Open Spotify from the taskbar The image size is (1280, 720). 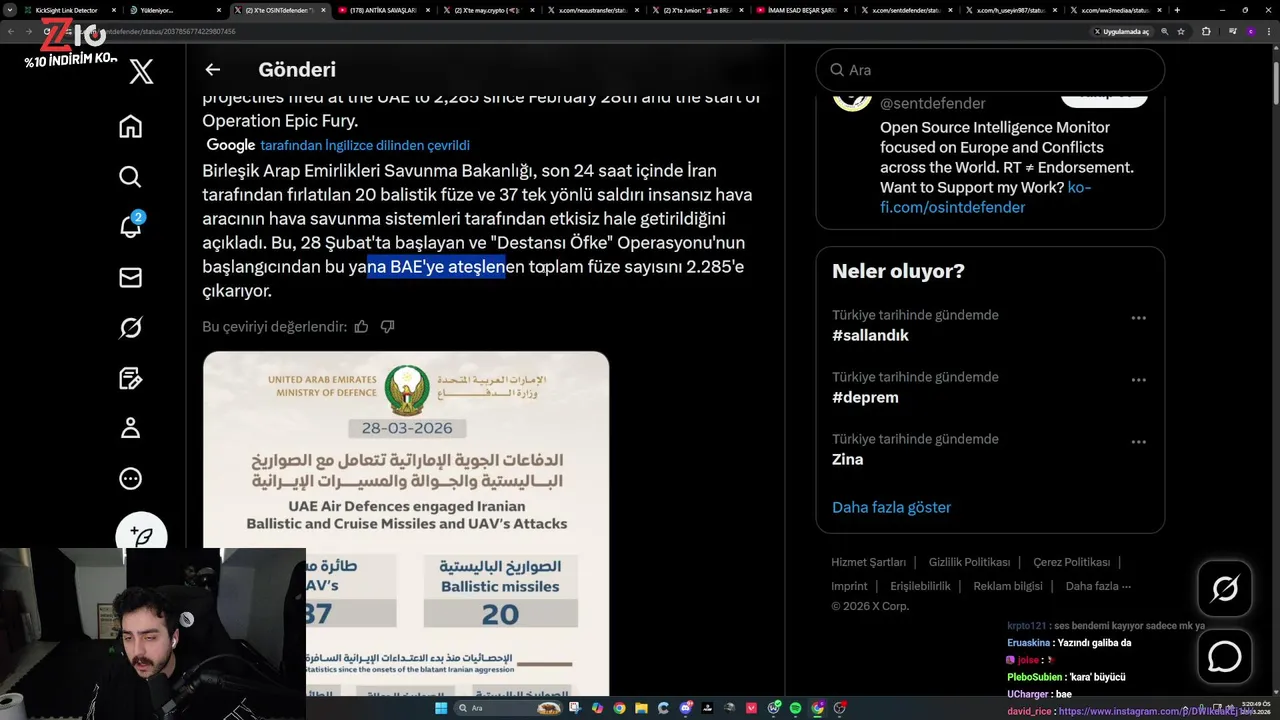coord(795,708)
